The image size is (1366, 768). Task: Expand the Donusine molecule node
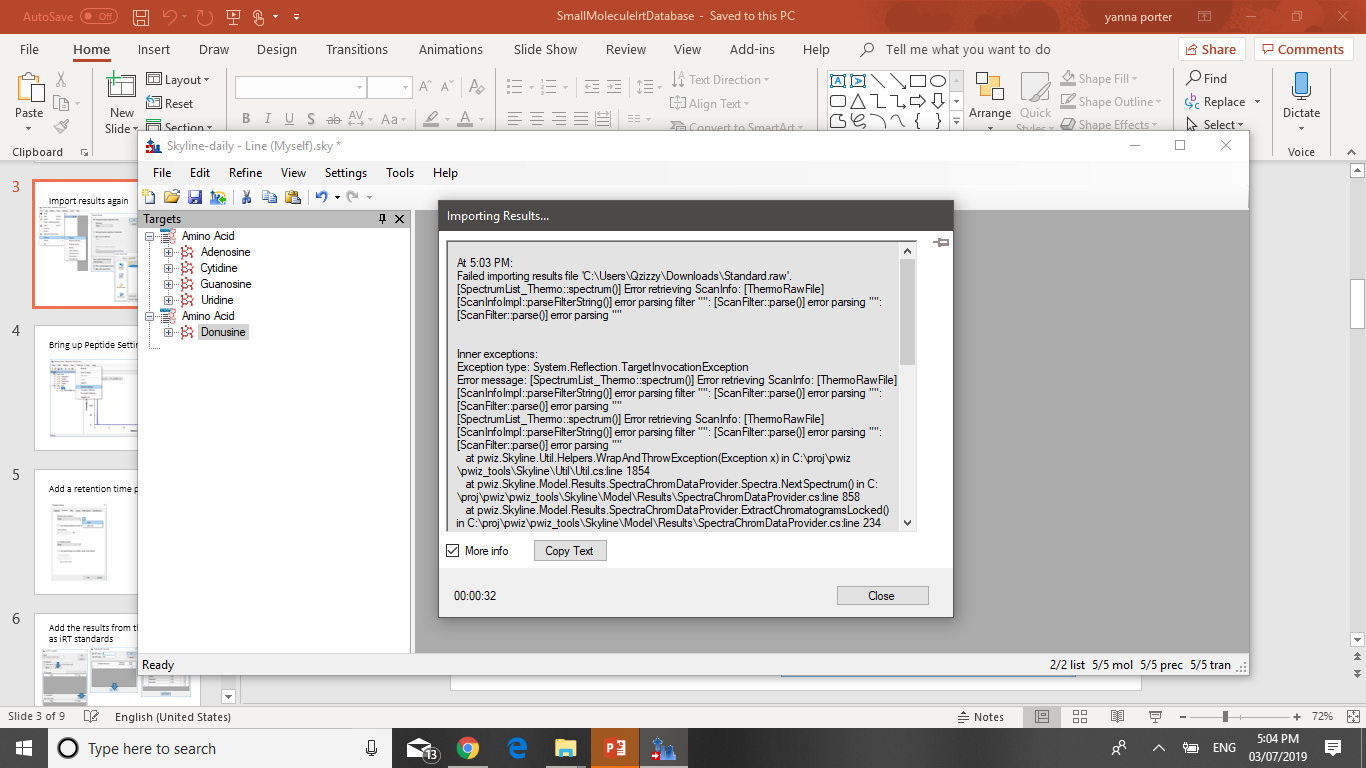click(x=169, y=332)
